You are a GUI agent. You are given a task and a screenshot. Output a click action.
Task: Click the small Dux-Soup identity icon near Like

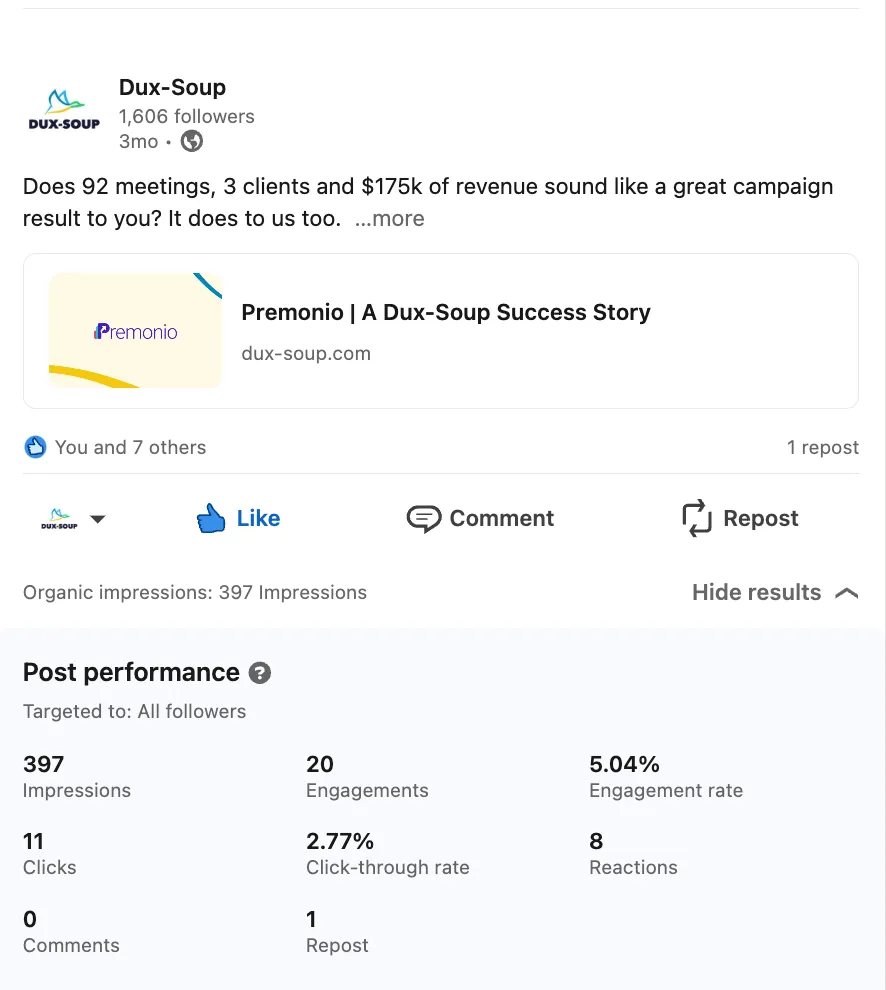click(x=59, y=519)
